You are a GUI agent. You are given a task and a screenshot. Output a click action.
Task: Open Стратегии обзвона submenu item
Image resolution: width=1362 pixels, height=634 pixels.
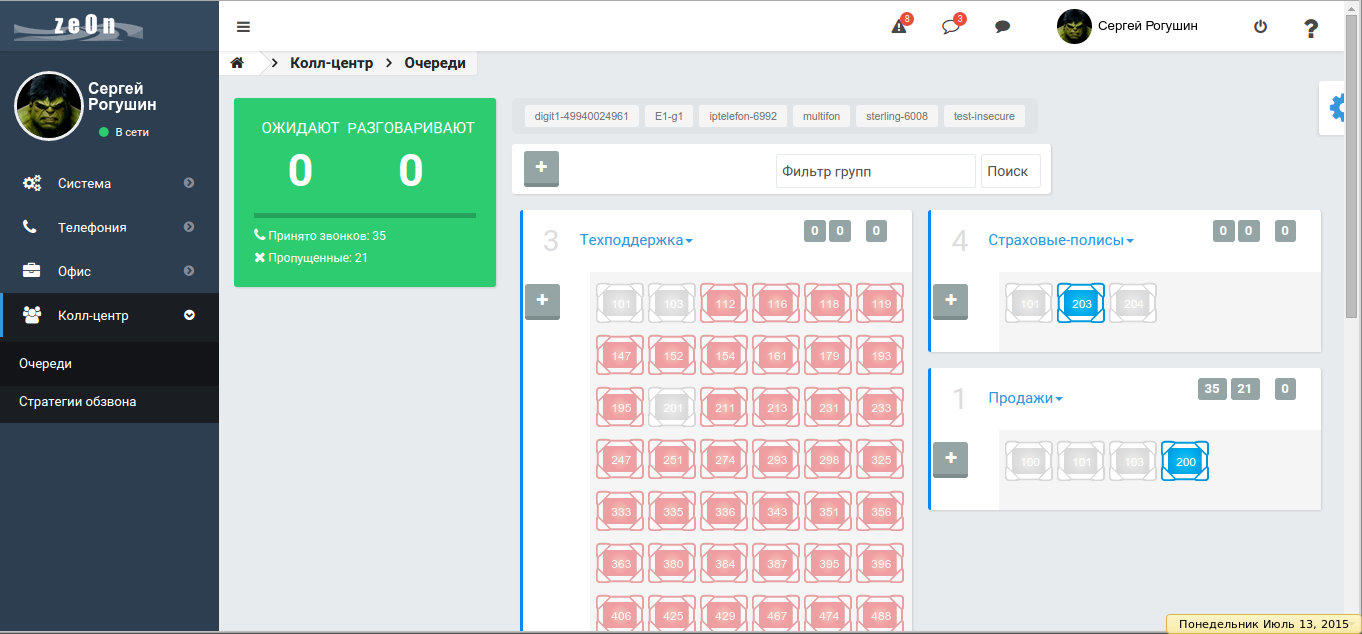click(109, 402)
